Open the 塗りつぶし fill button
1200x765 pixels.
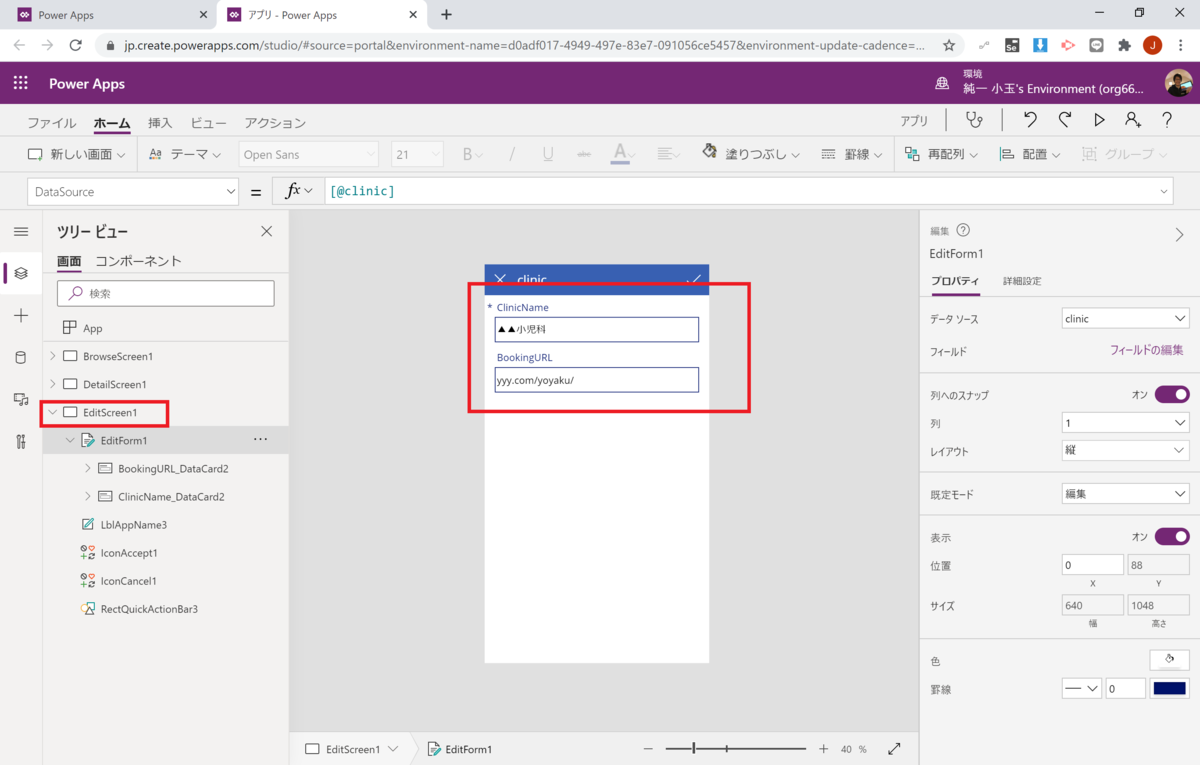tap(751, 154)
